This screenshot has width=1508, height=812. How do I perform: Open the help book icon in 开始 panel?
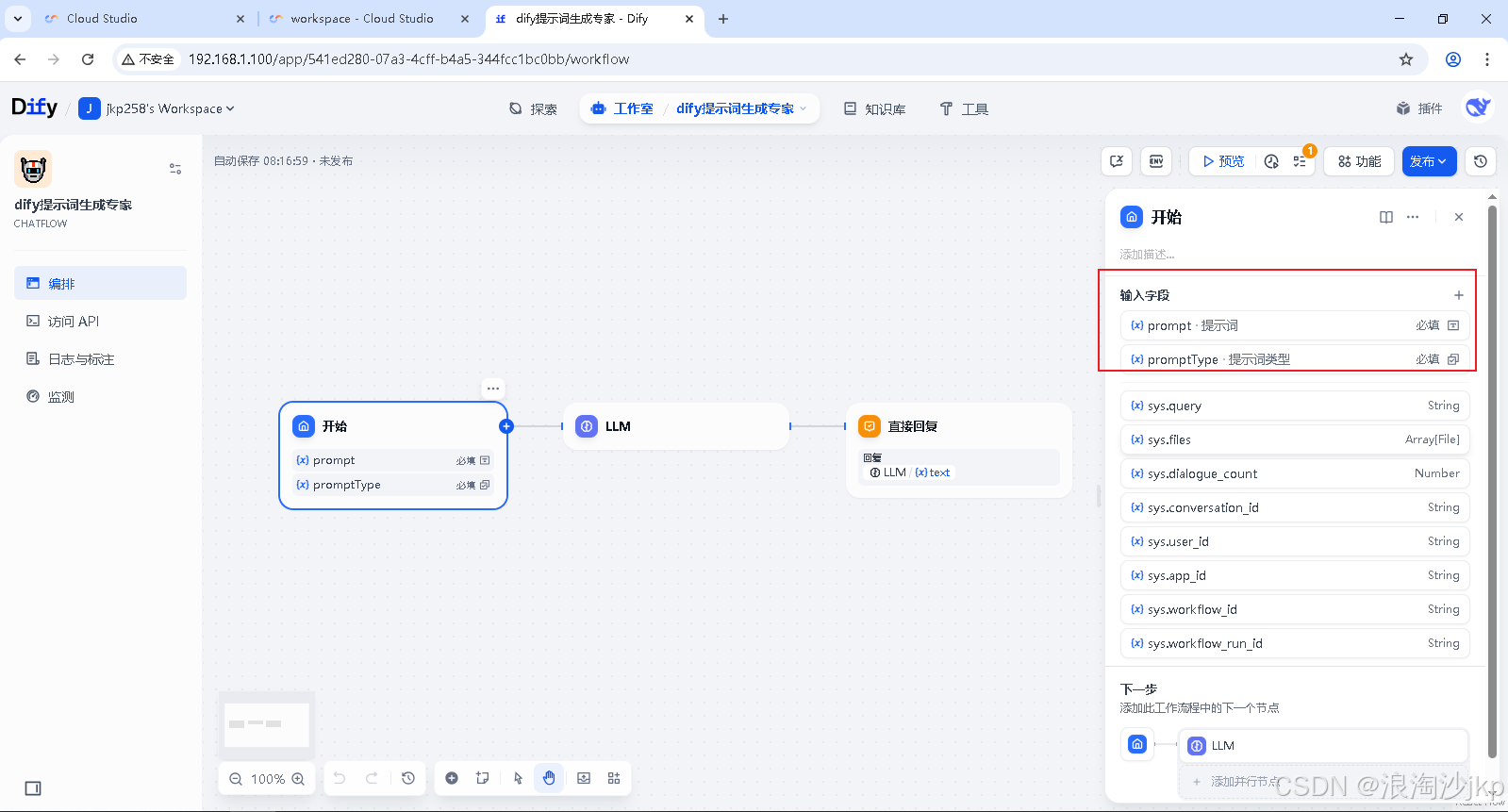pos(1386,217)
